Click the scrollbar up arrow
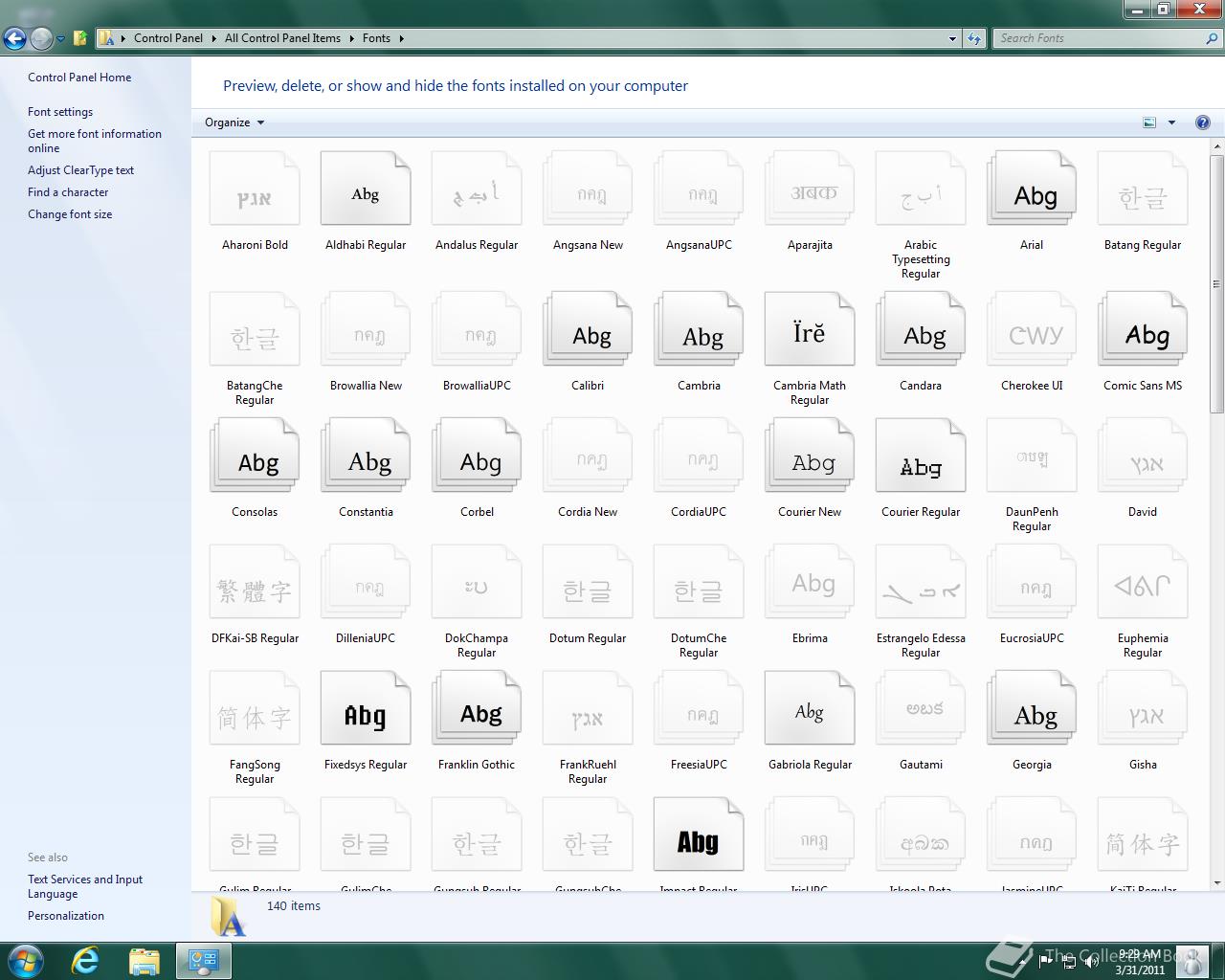The image size is (1225, 980). tap(1216, 147)
